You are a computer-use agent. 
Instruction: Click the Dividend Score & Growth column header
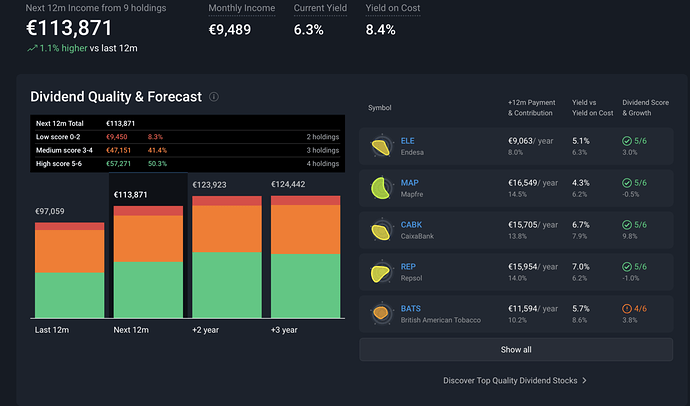[645, 108]
